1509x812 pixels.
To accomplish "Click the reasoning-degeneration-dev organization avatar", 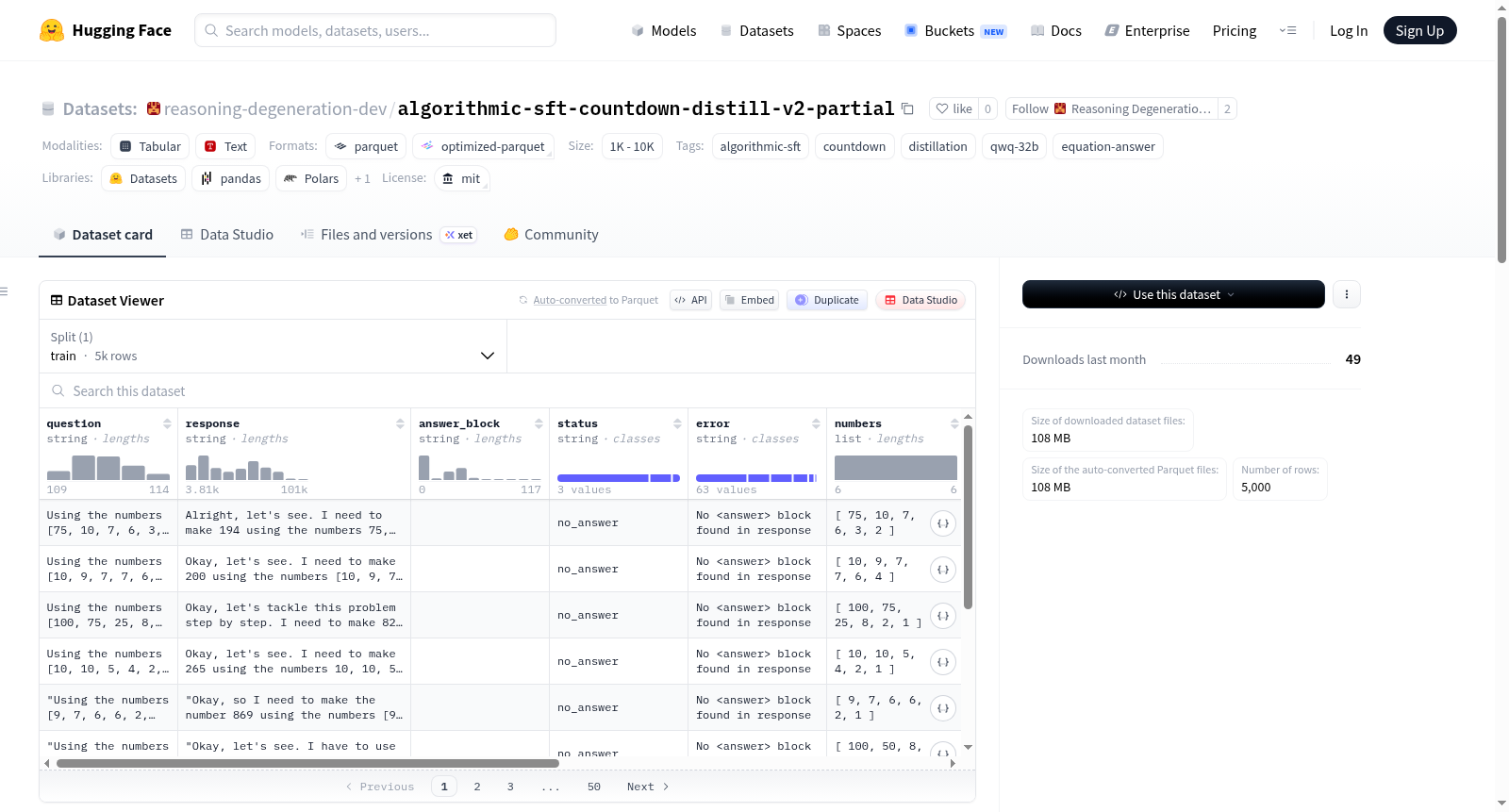I will point(154,108).
